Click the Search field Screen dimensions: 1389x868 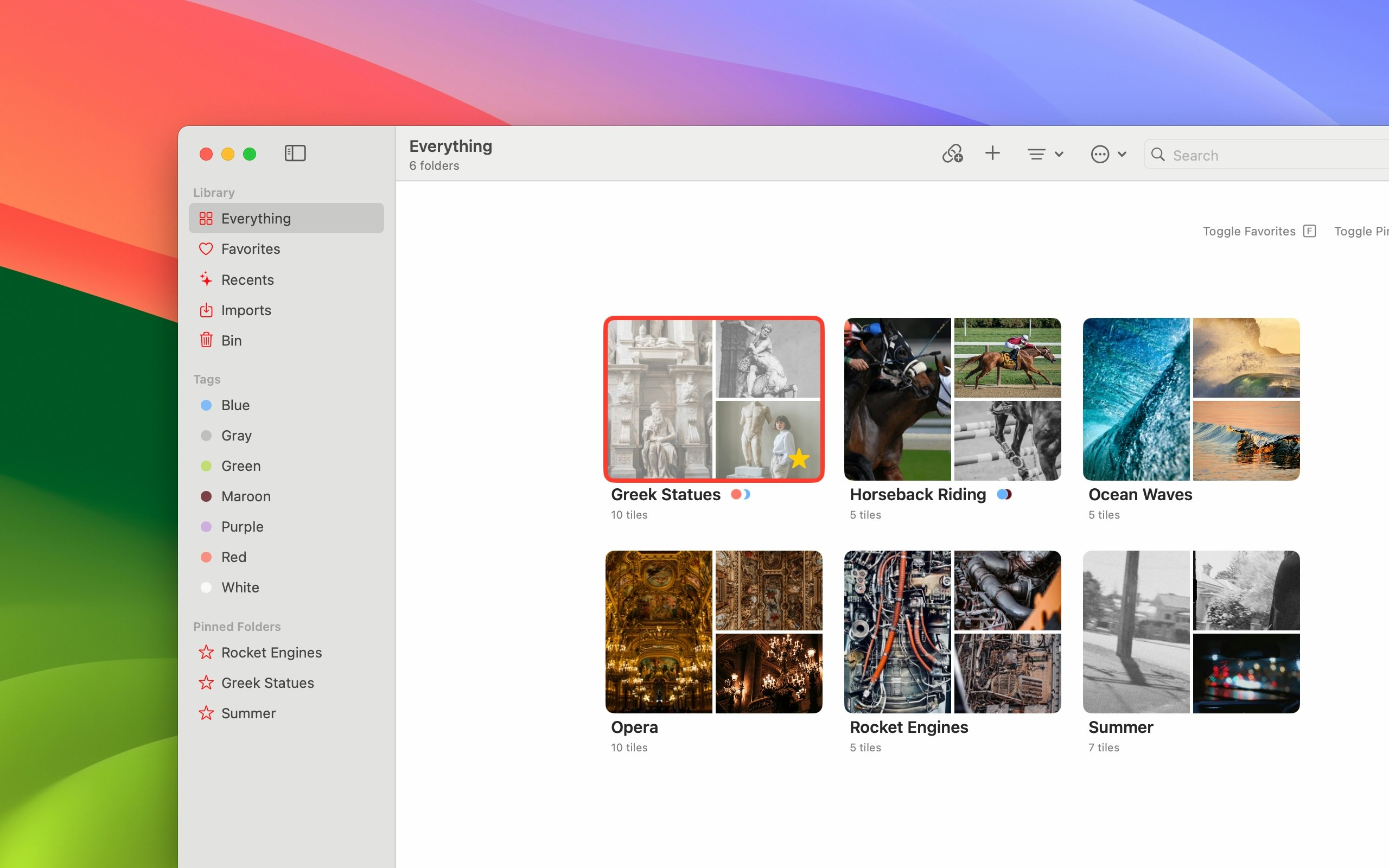(x=1266, y=155)
